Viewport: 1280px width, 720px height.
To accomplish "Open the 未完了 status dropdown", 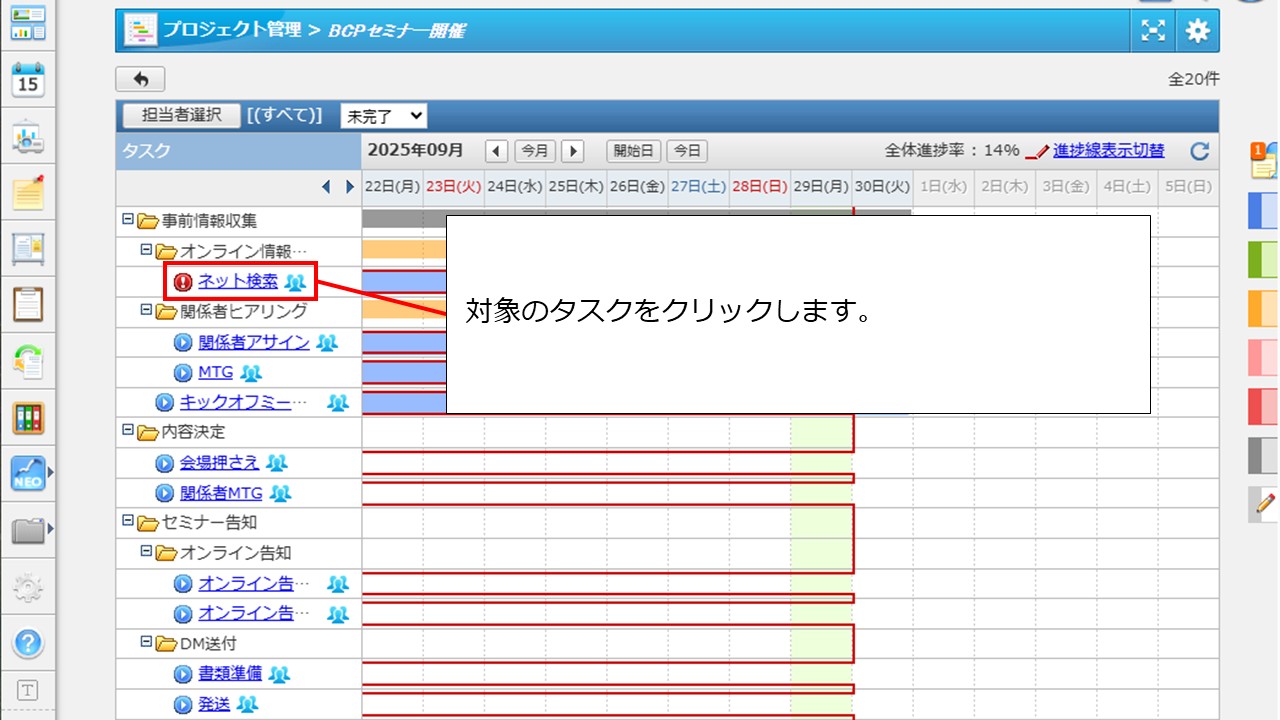I will pos(384,116).
